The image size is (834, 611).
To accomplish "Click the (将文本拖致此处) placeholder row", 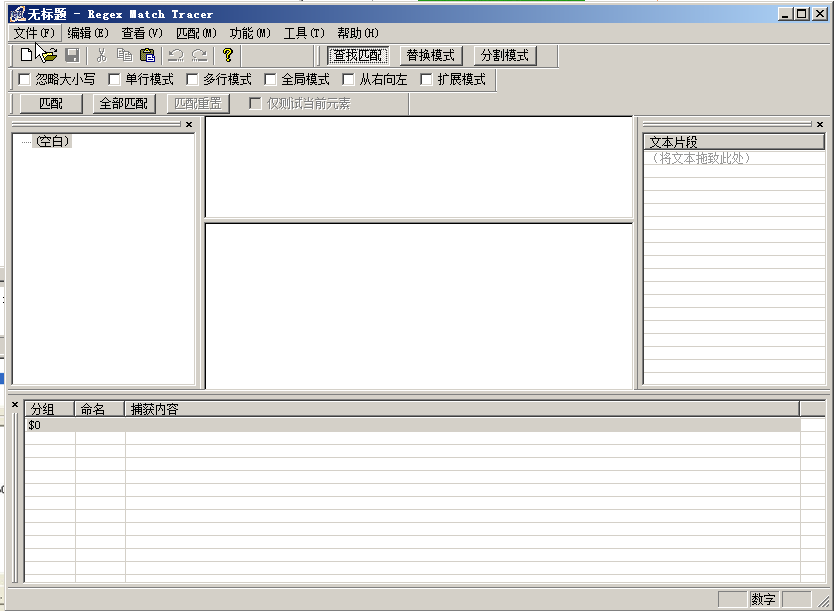I will point(734,158).
